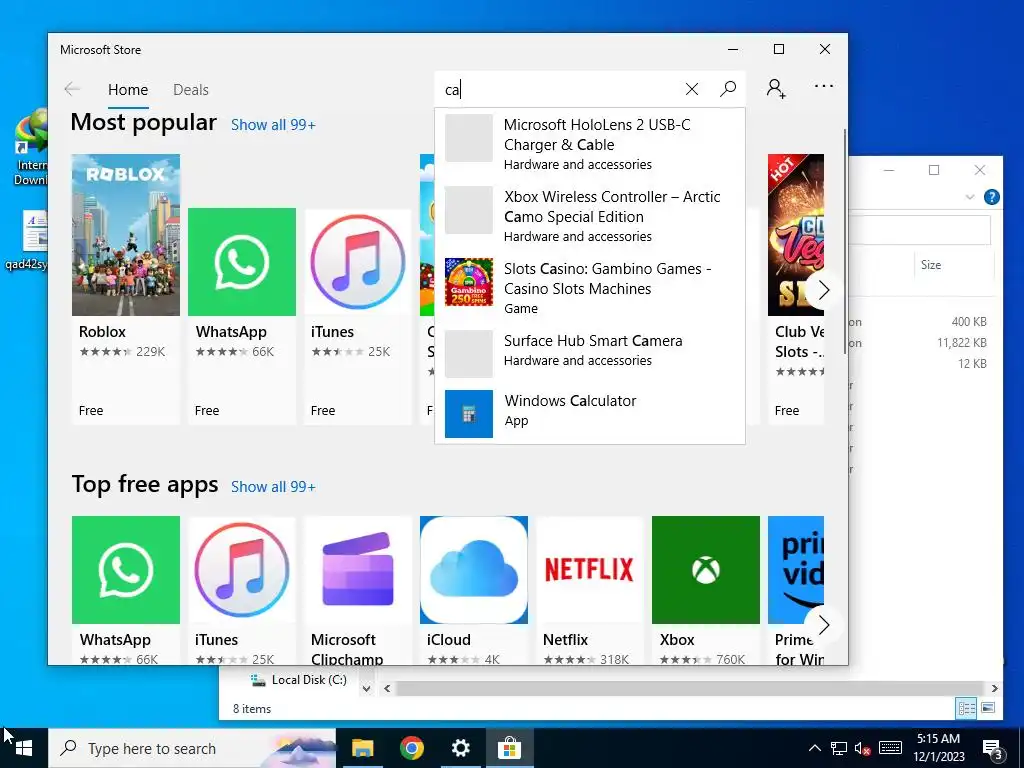
Task: Open Prime Video tile in Top free apps
Action: click(795, 590)
